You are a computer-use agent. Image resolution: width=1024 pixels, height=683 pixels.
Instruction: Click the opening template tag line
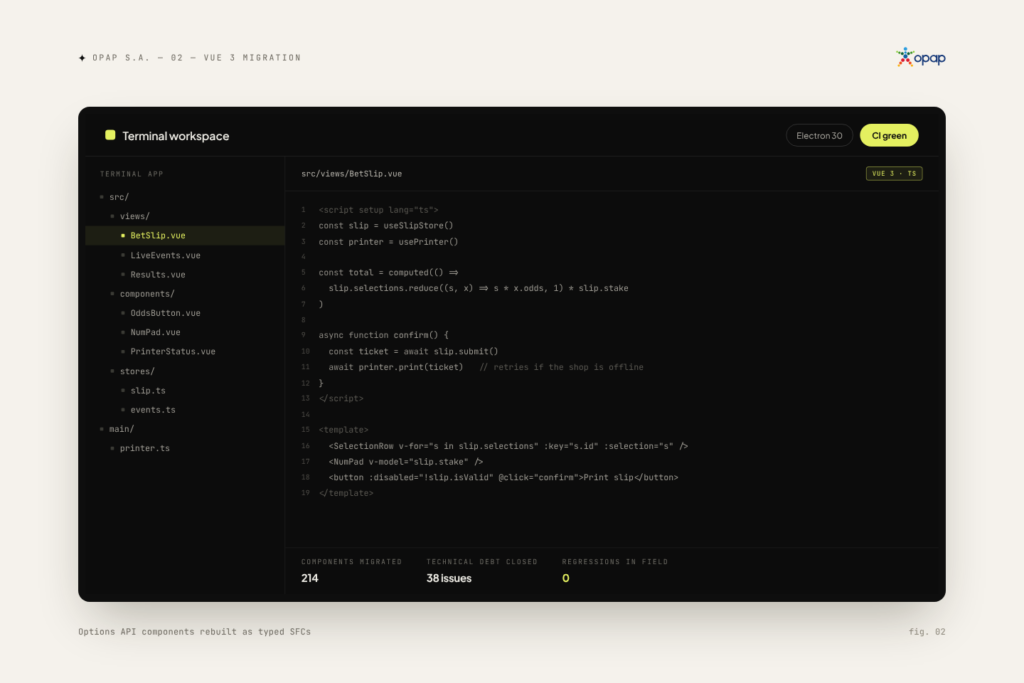[344, 430]
